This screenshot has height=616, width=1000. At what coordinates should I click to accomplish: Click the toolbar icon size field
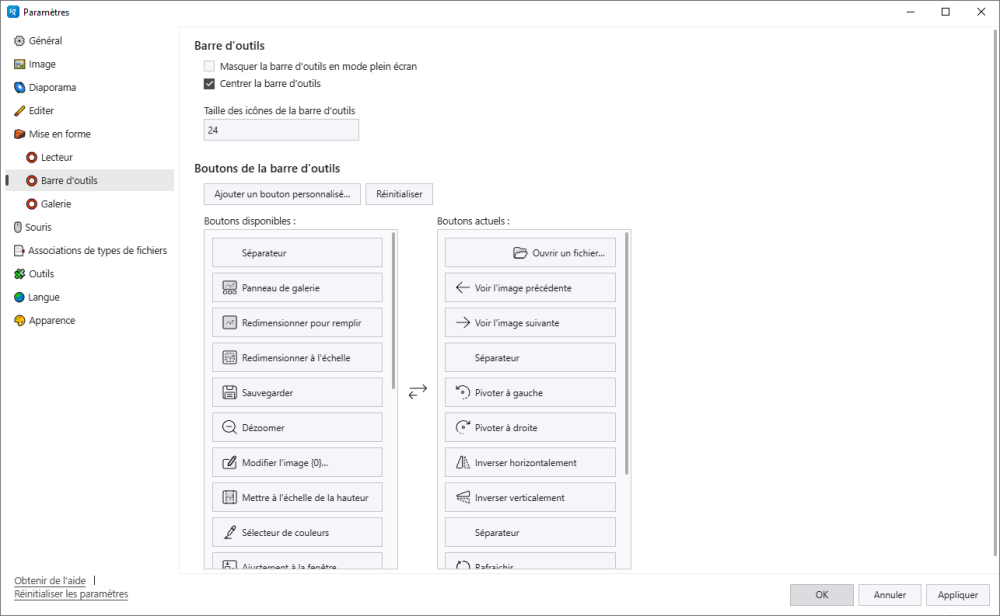point(281,130)
